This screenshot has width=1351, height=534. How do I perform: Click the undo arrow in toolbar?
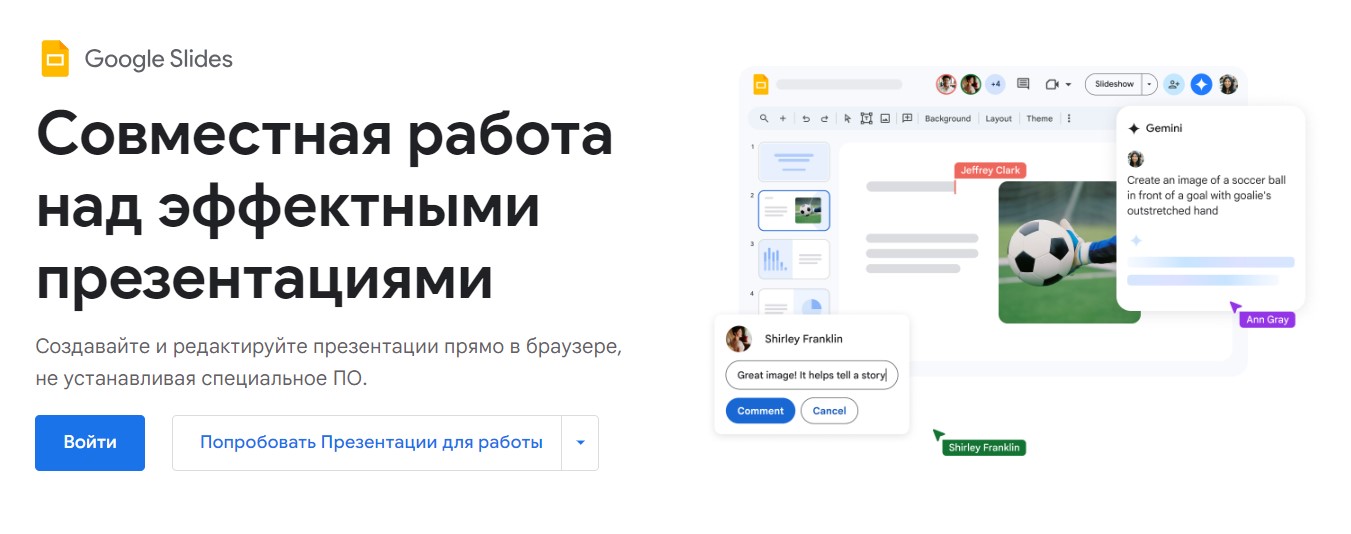806,118
